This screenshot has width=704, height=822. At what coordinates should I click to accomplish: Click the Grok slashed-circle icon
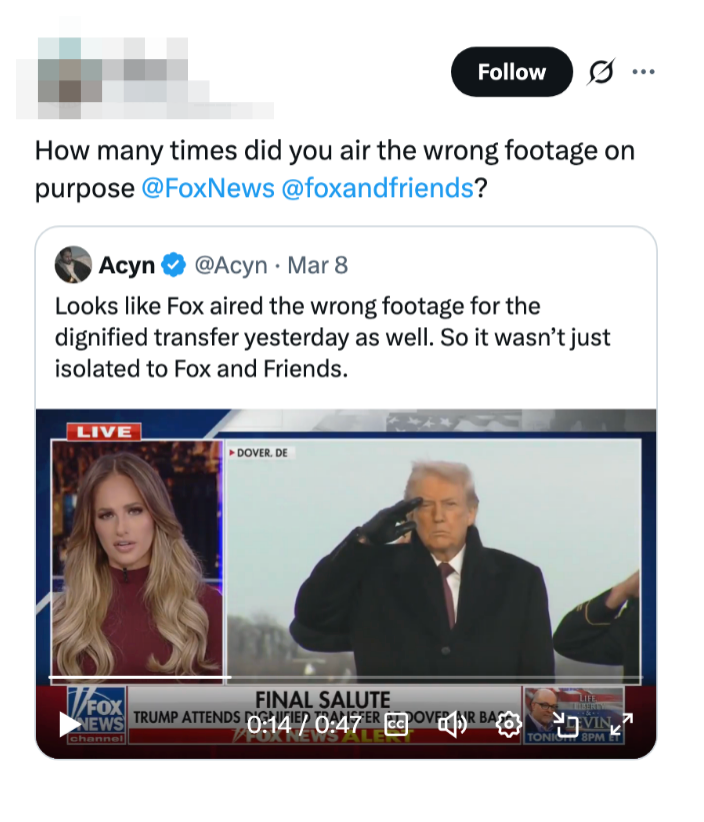pos(602,72)
